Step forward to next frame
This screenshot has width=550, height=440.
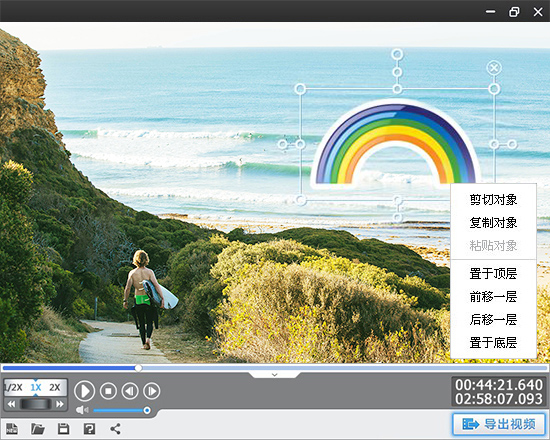pyautogui.click(x=152, y=391)
